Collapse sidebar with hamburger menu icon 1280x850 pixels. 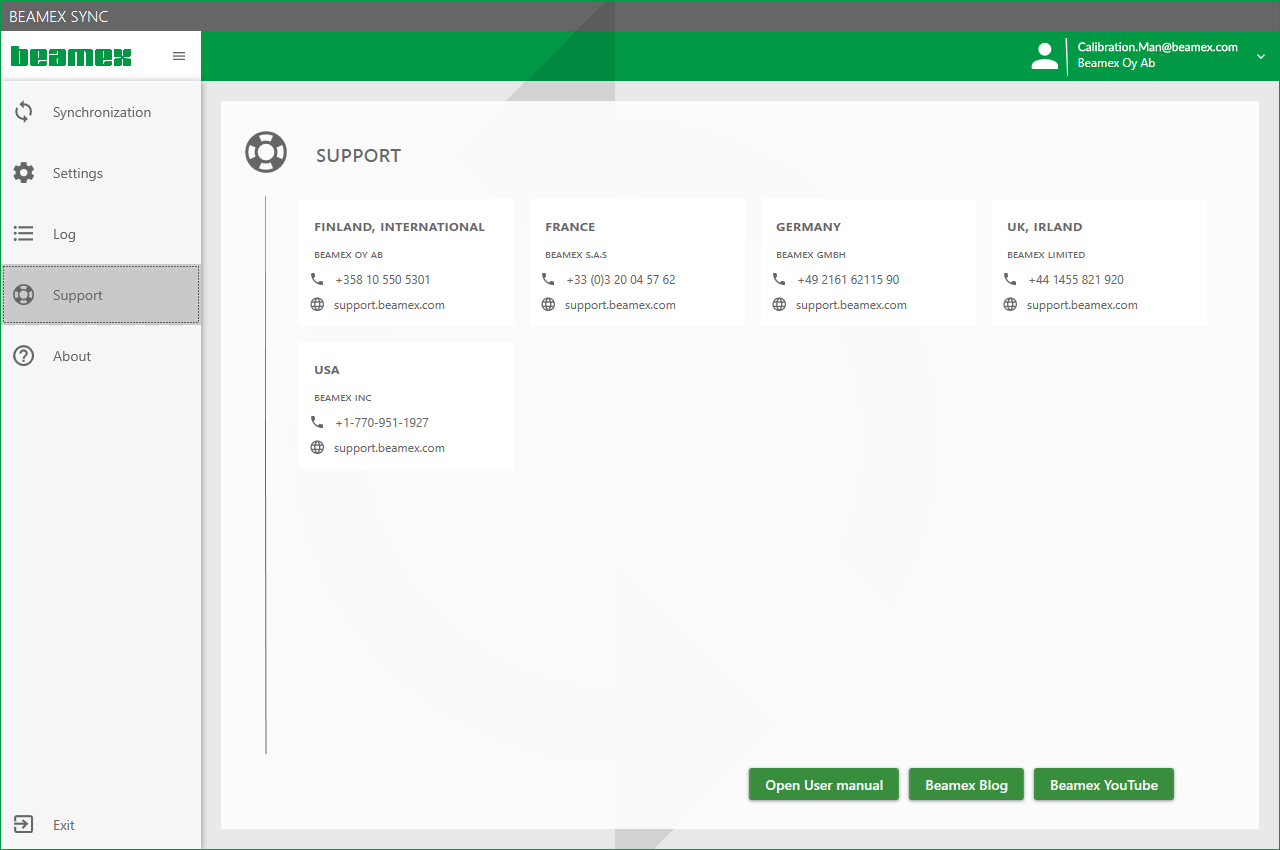(x=179, y=56)
